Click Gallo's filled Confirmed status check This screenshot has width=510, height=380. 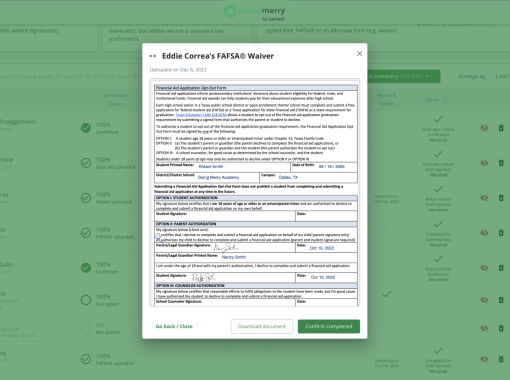(86, 268)
